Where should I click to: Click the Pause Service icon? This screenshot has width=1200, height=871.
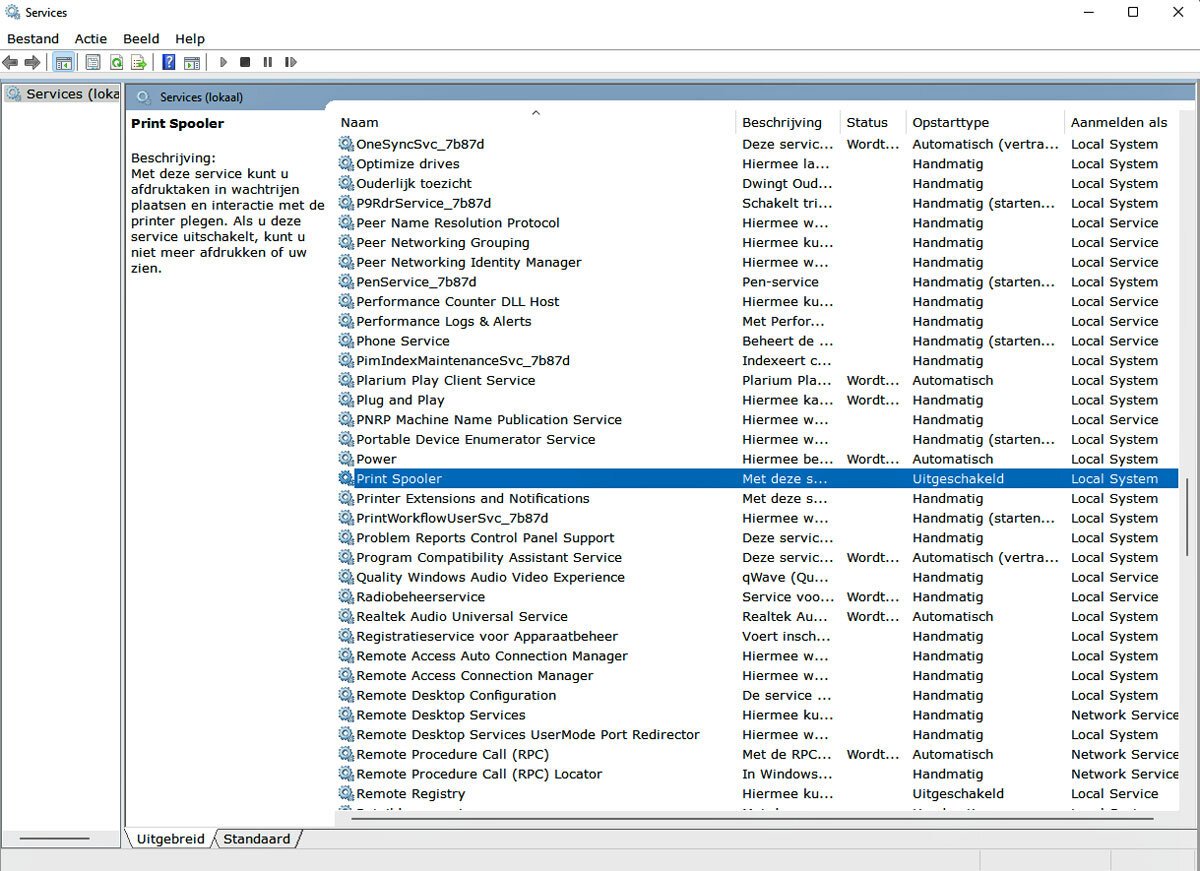(267, 62)
